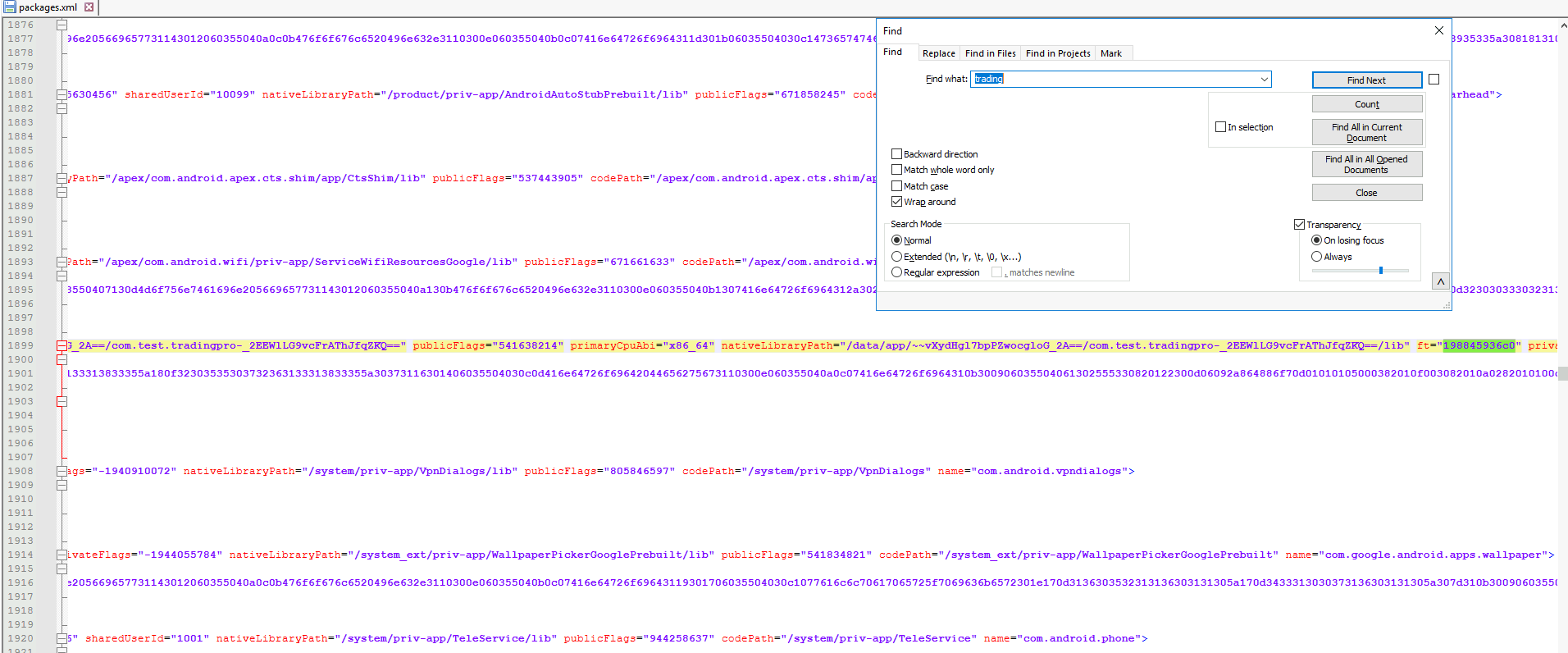The image size is (1568, 653).
Task: Tick the matches newline checkbox
Action: click(x=996, y=272)
